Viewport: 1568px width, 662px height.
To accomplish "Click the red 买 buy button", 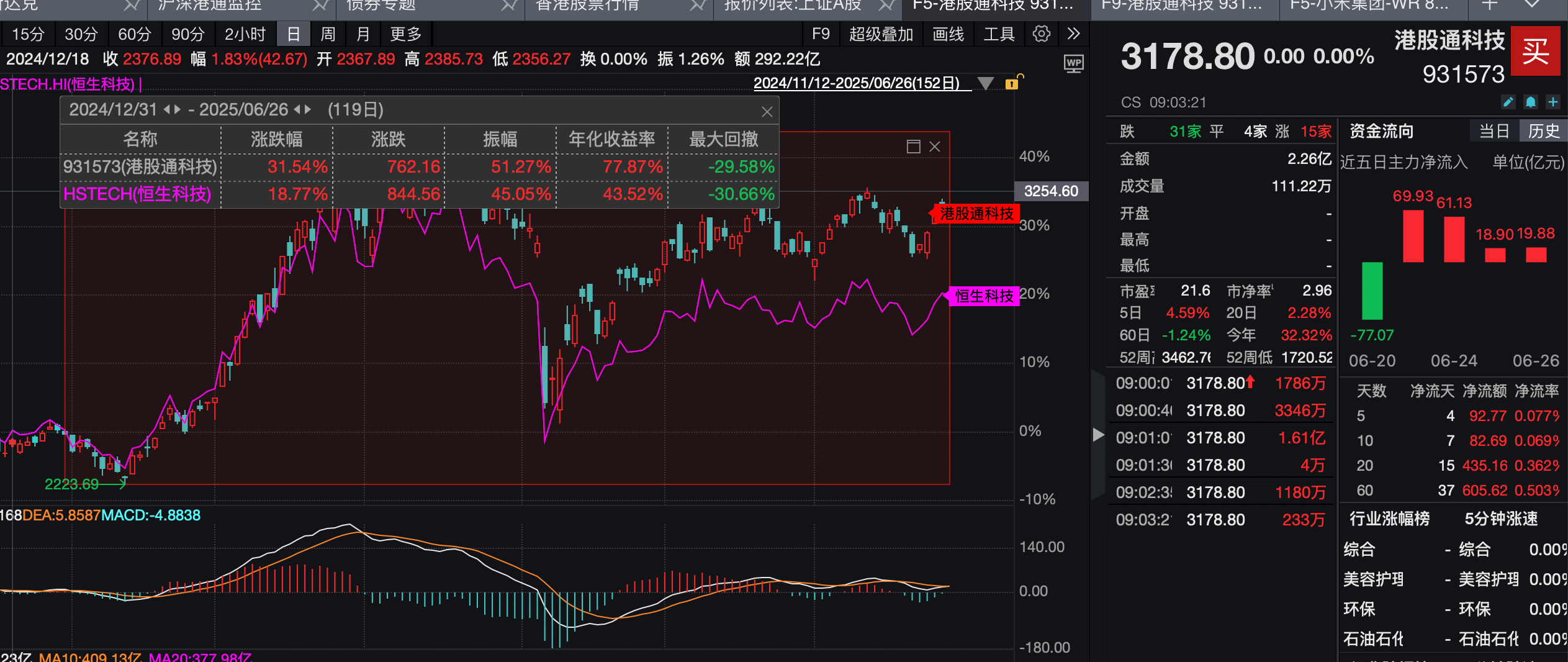I will pyautogui.click(x=1536, y=51).
